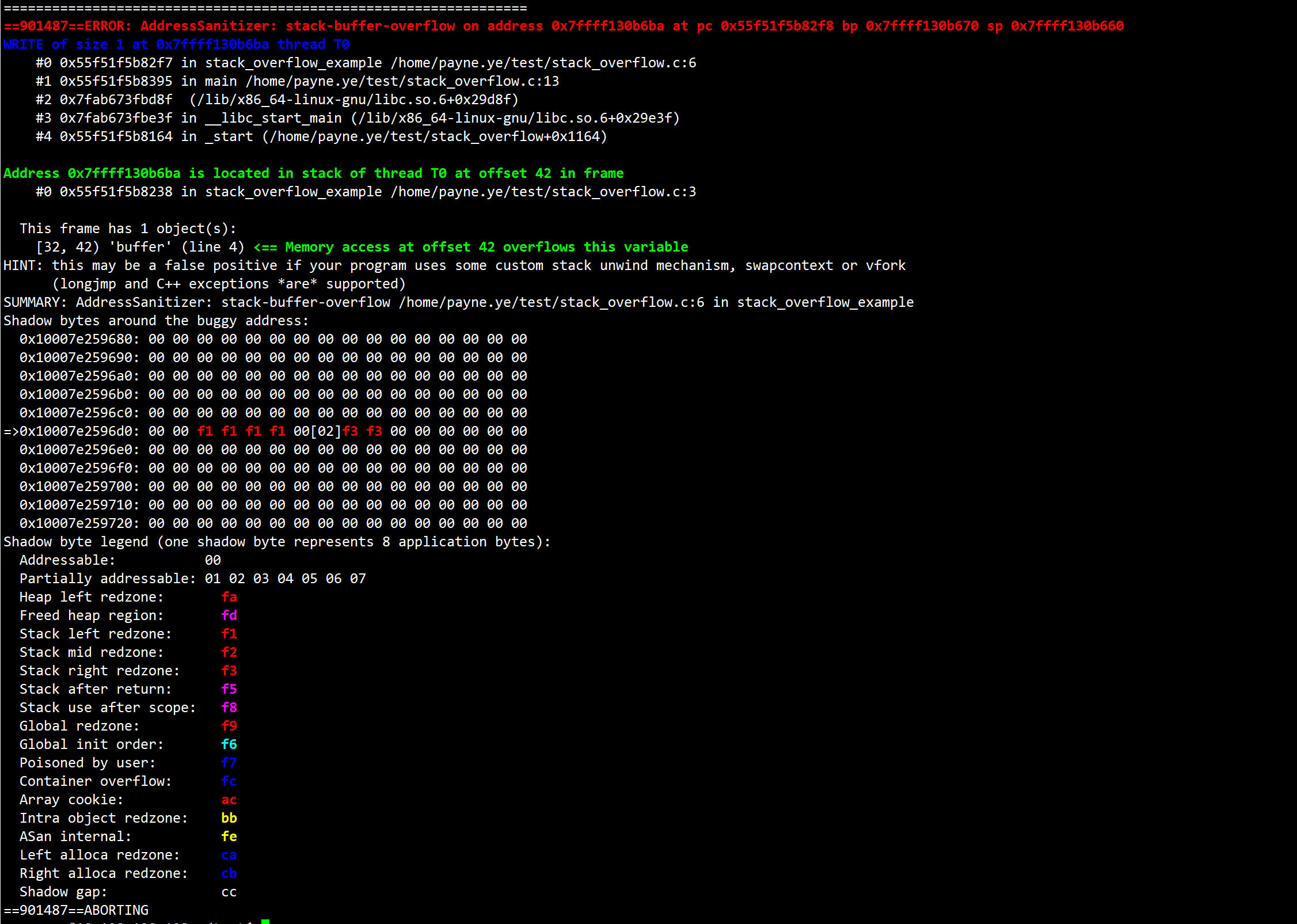Click the yellow 'bb' intra object redzone code

pyautogui.click(x=229, y=818)
